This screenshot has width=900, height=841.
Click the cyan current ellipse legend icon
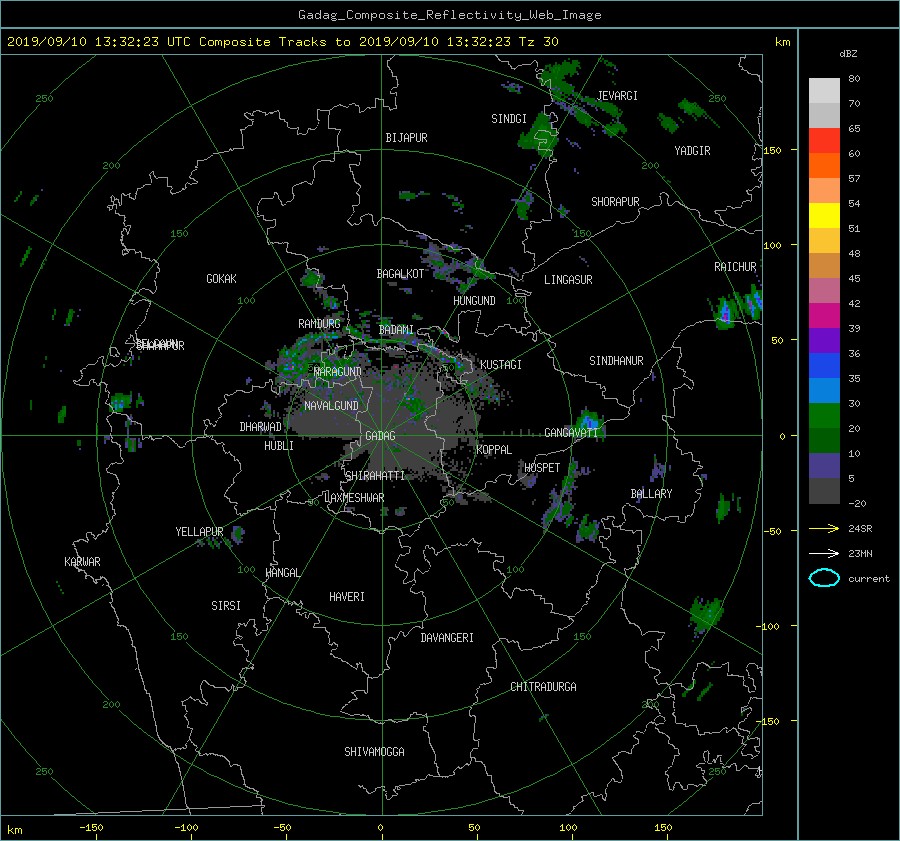pyautogui.click(x=824, y=578)
